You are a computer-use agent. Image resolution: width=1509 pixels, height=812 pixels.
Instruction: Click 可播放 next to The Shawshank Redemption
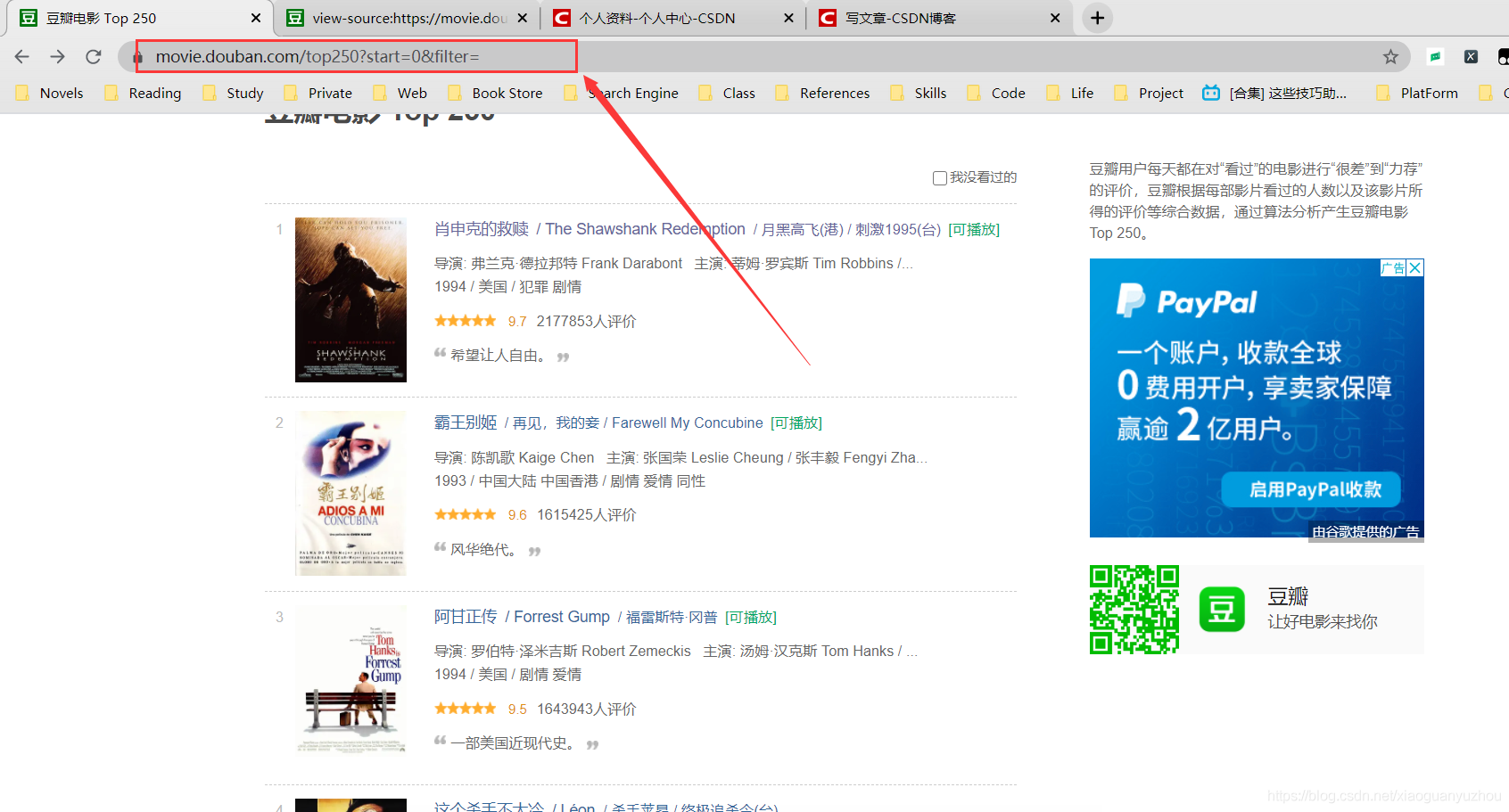click(x=974, y=229)
